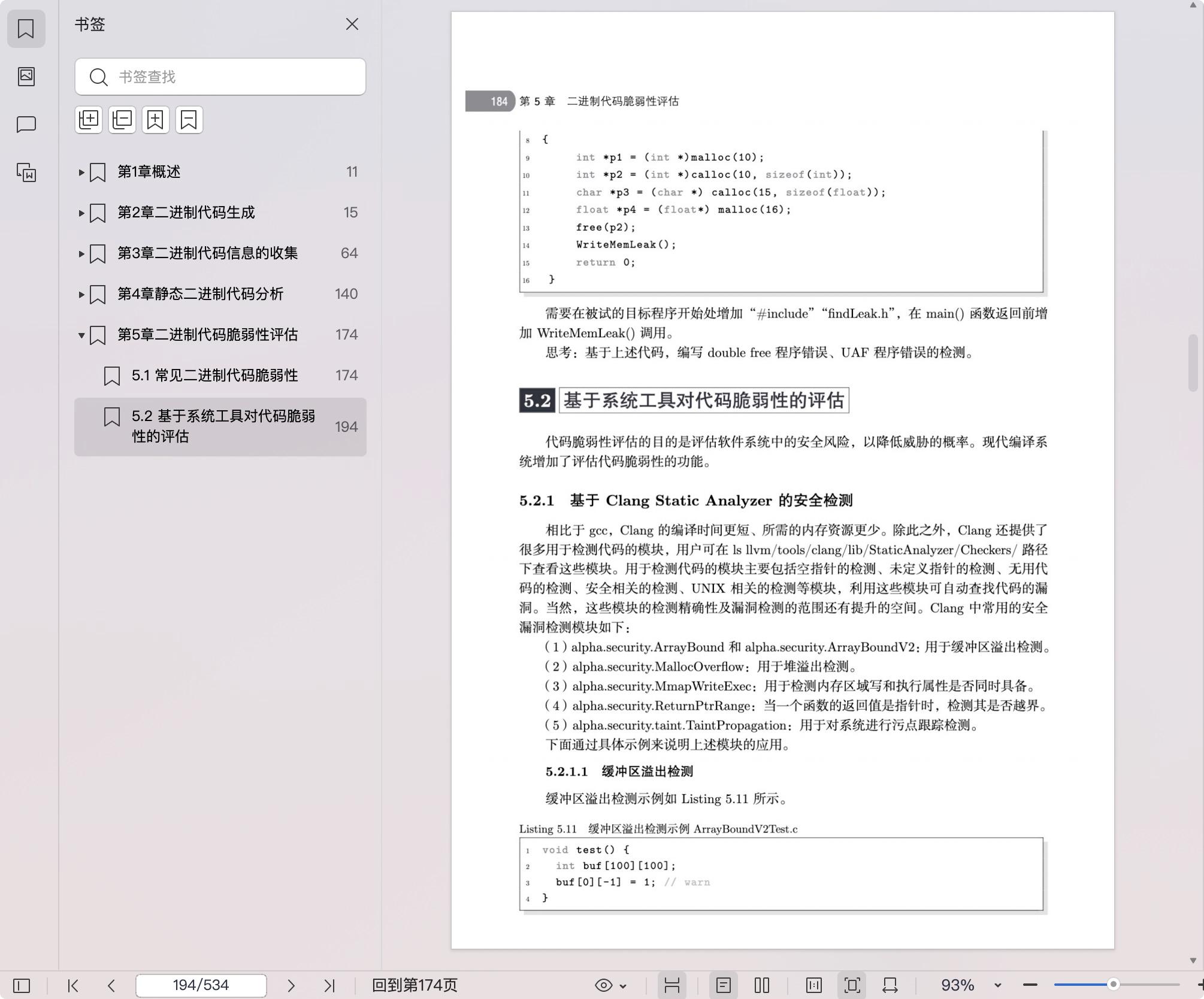This screenshot has height=999, width=1204.
Task: Select the fit-to-actual-size button
Action: [x=814, y=985]
